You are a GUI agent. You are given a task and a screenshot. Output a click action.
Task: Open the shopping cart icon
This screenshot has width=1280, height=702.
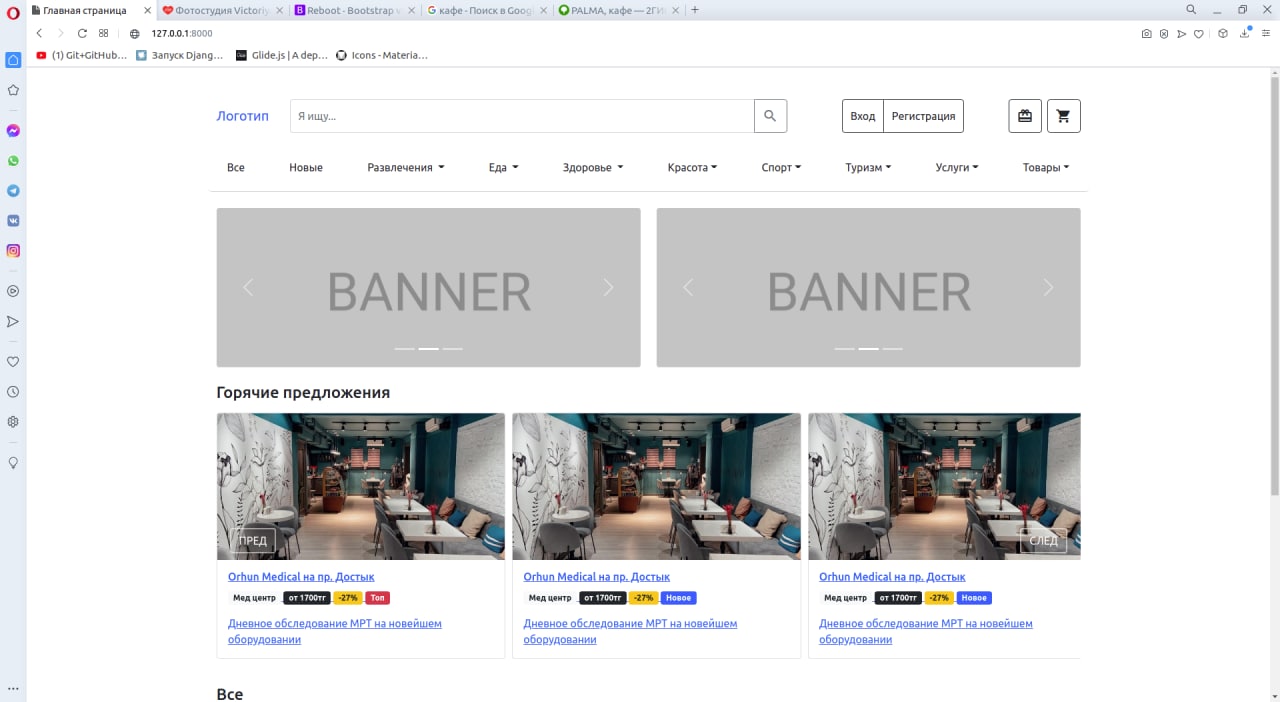pos(1063,116)
